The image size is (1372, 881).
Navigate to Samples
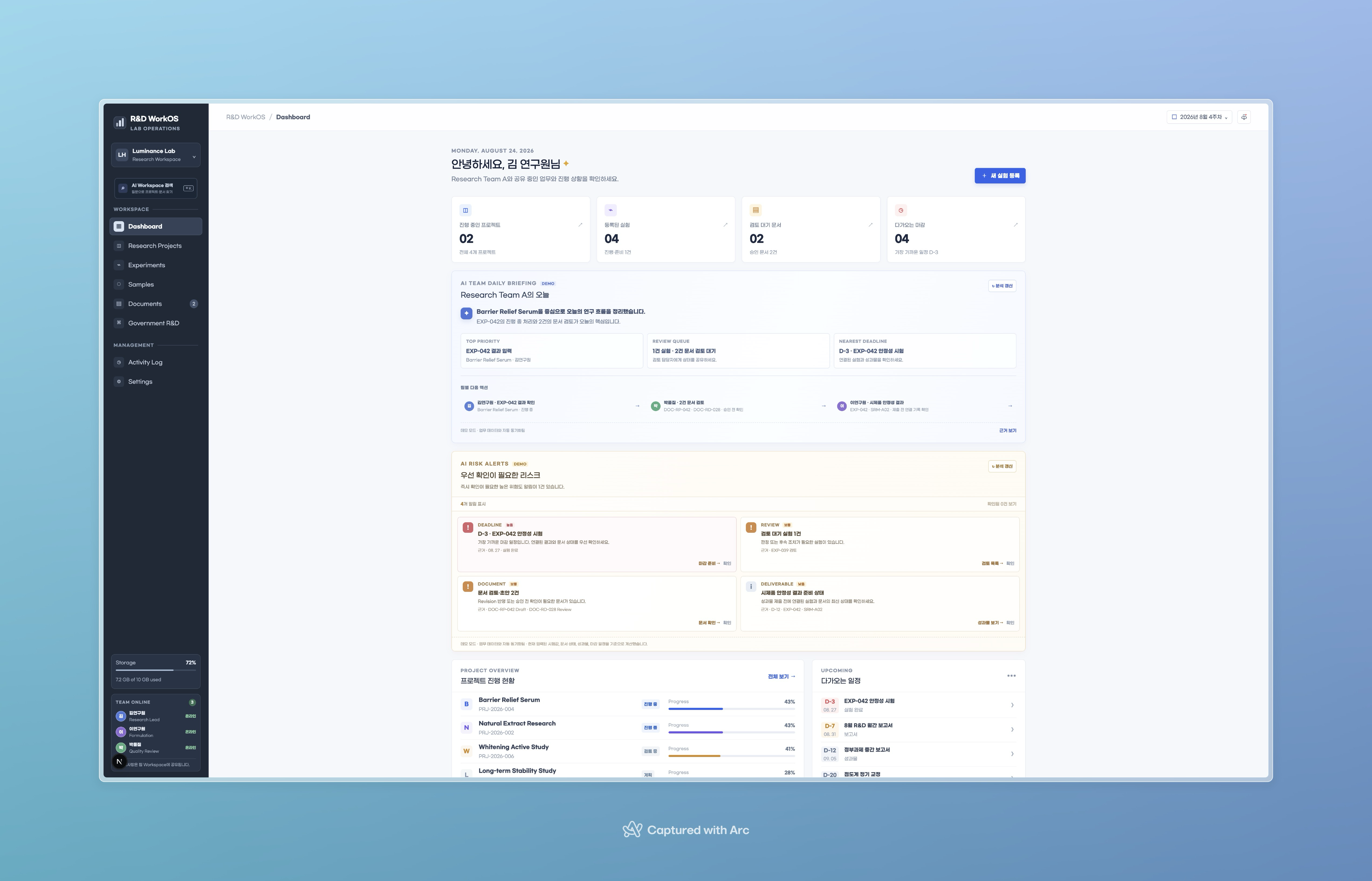click(156, 284)
